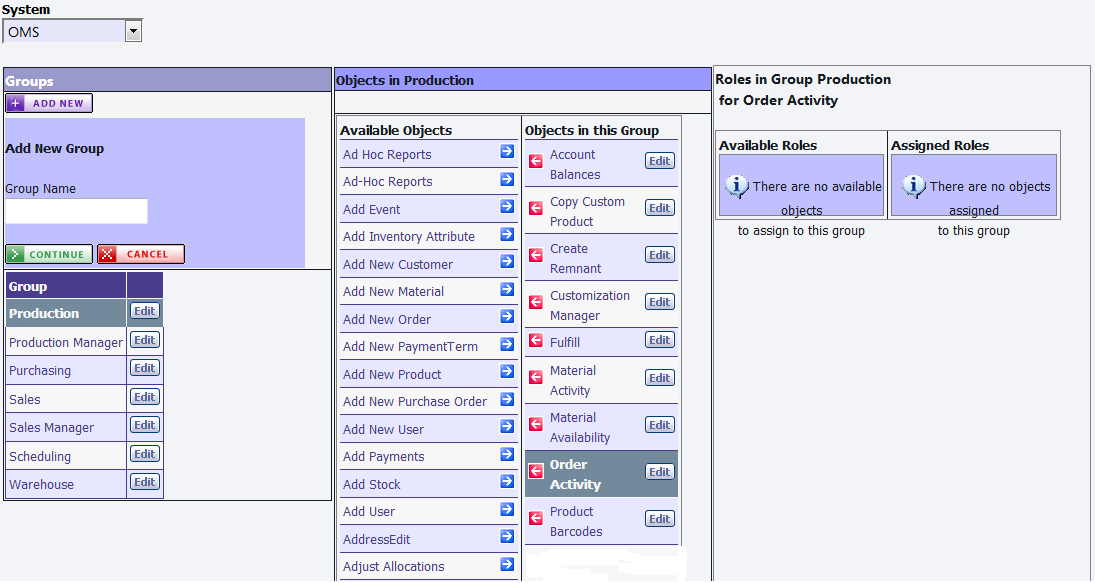Select the Warehouse group
This screenshot has height=583, width=1095.
(x=42, y=485)
